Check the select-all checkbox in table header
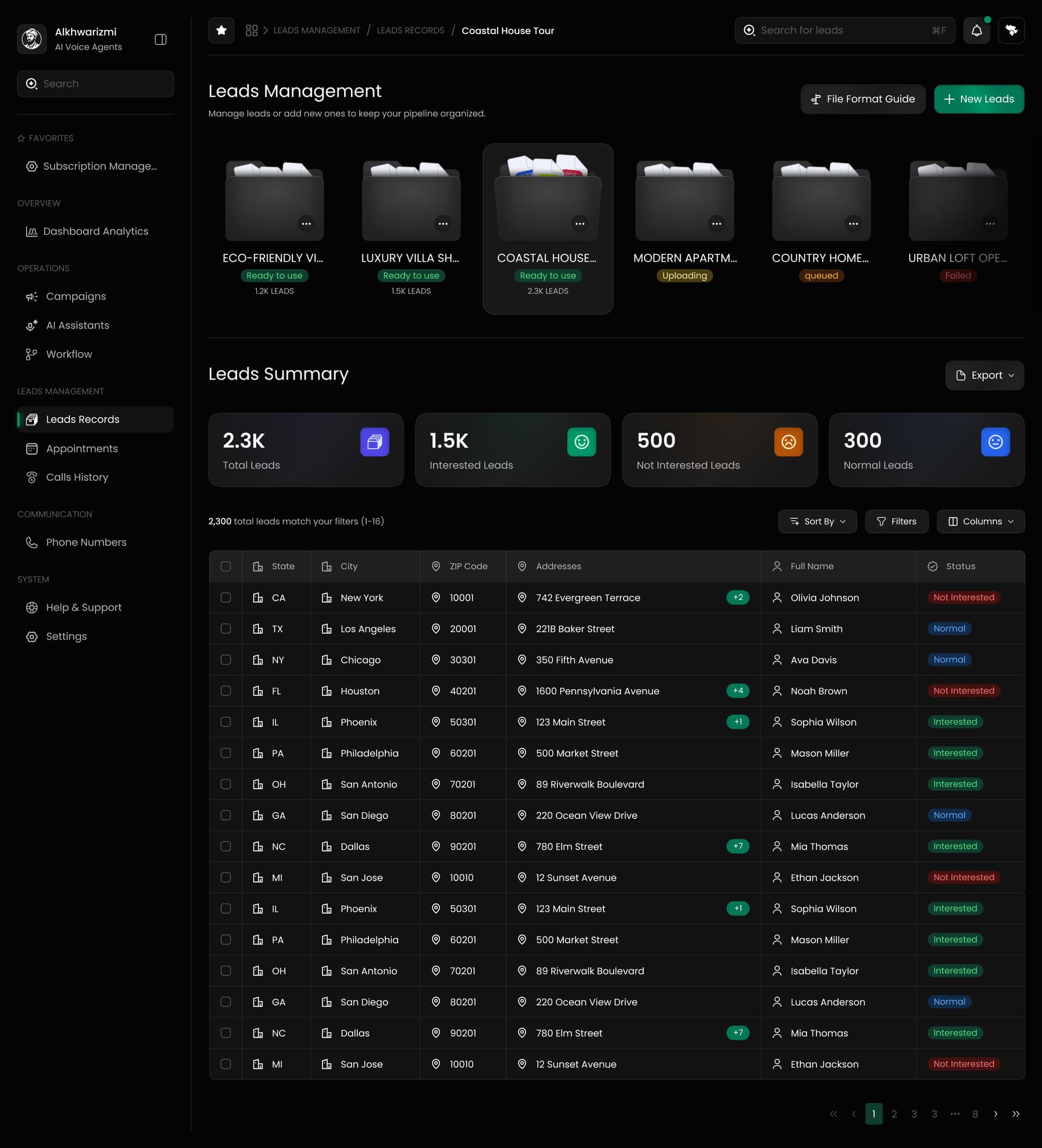The width and height of the screenshot is (1042, 1148). (x=226, y=566)
